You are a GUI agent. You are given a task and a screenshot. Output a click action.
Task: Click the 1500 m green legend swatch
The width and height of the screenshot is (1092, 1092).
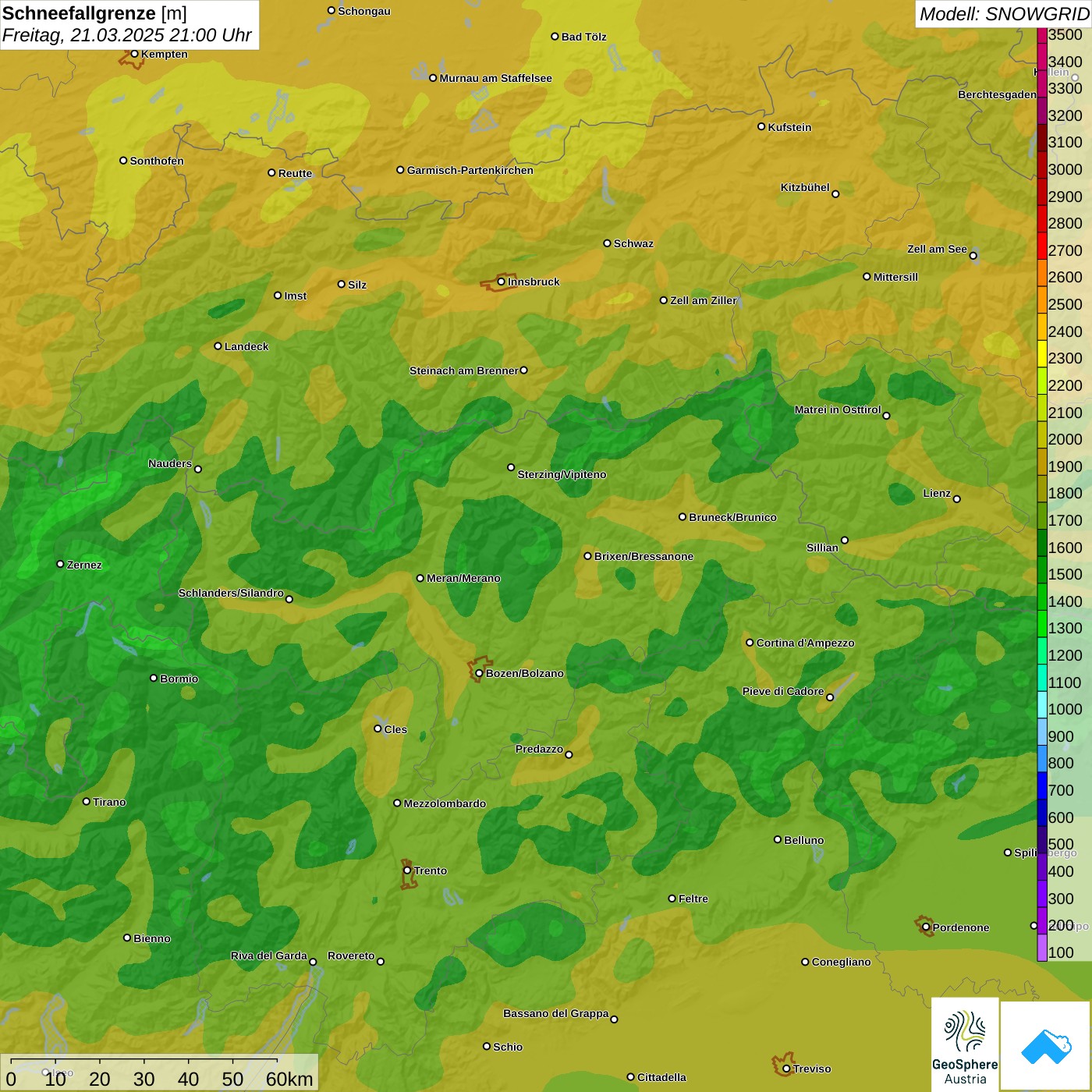coord(1042,569)
